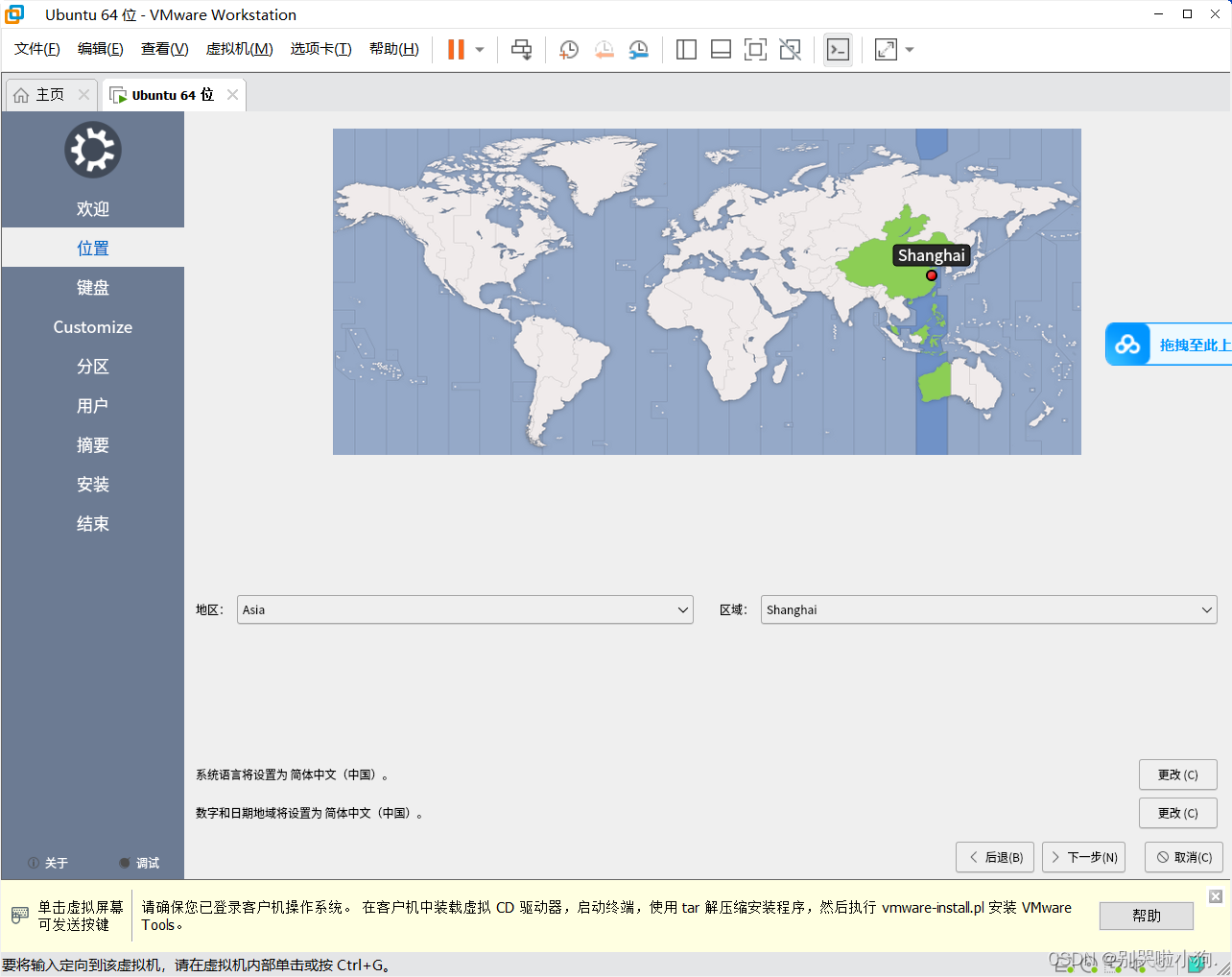Click the 后退(B) button
Viewport: 1232px width, 977px height.
coord(995,857)
